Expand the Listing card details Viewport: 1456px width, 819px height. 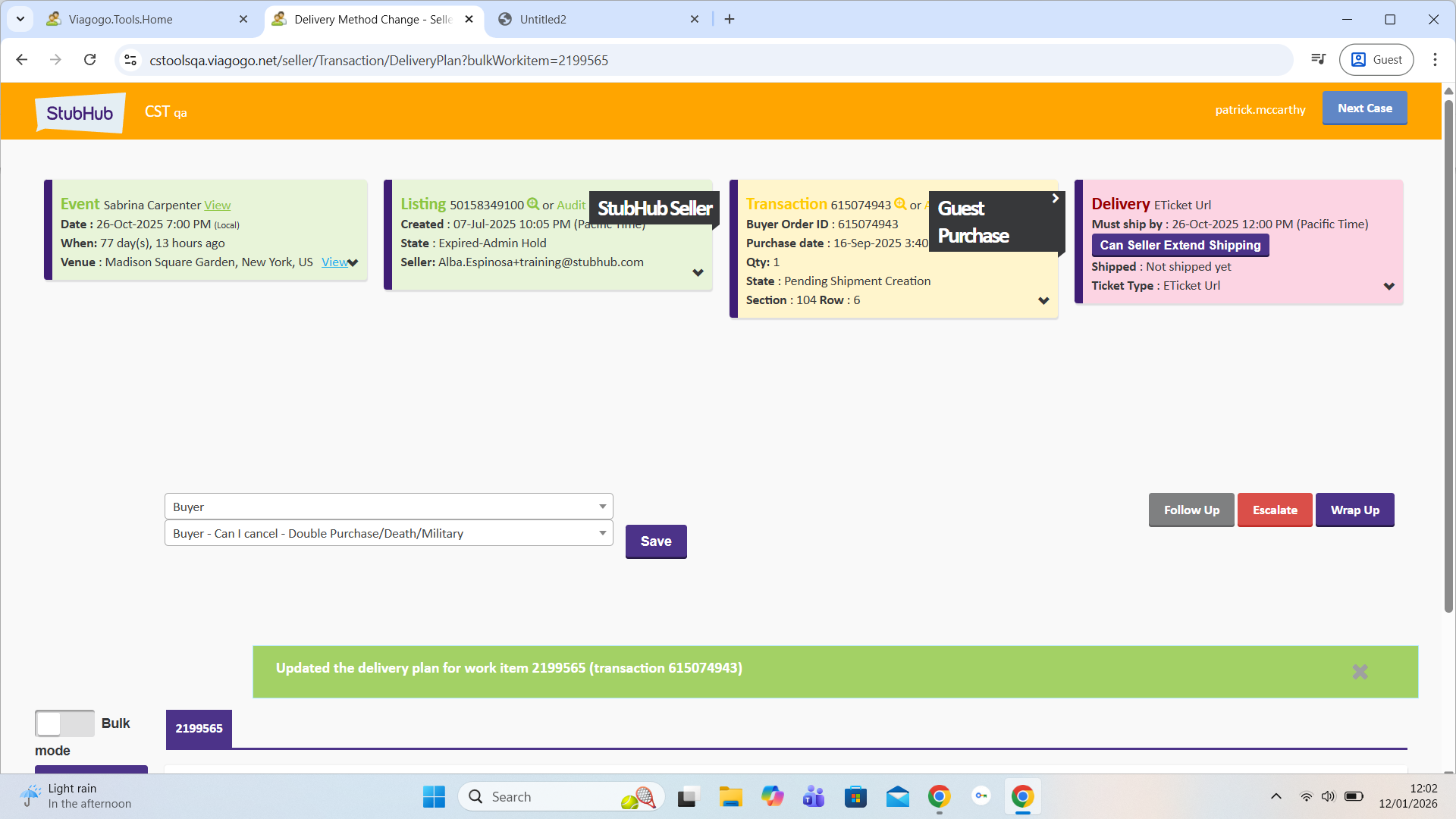click(698, 273)
